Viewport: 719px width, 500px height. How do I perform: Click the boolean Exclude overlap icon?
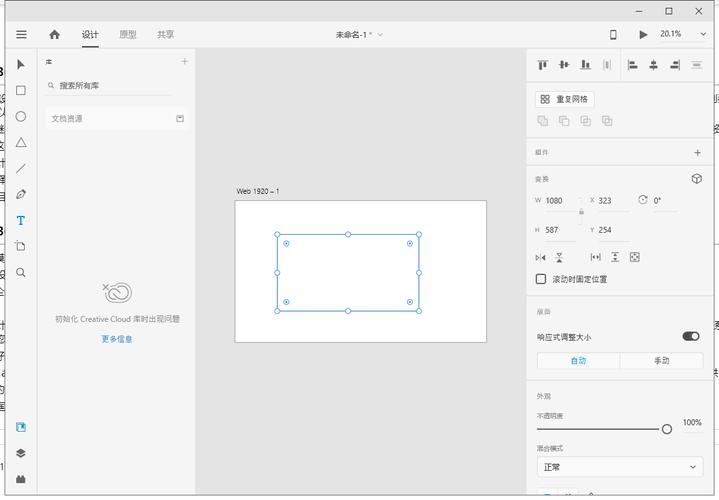pos(607,121)
